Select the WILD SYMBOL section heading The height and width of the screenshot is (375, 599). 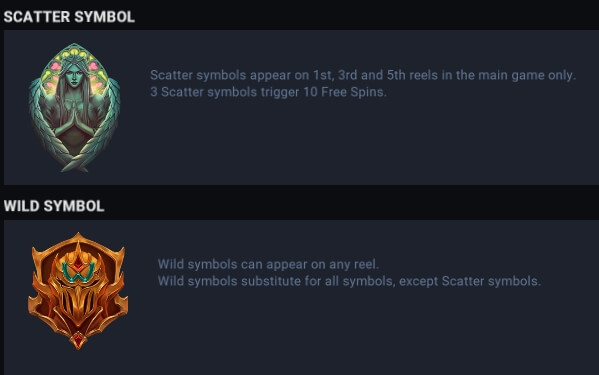[x=54, y=206]
